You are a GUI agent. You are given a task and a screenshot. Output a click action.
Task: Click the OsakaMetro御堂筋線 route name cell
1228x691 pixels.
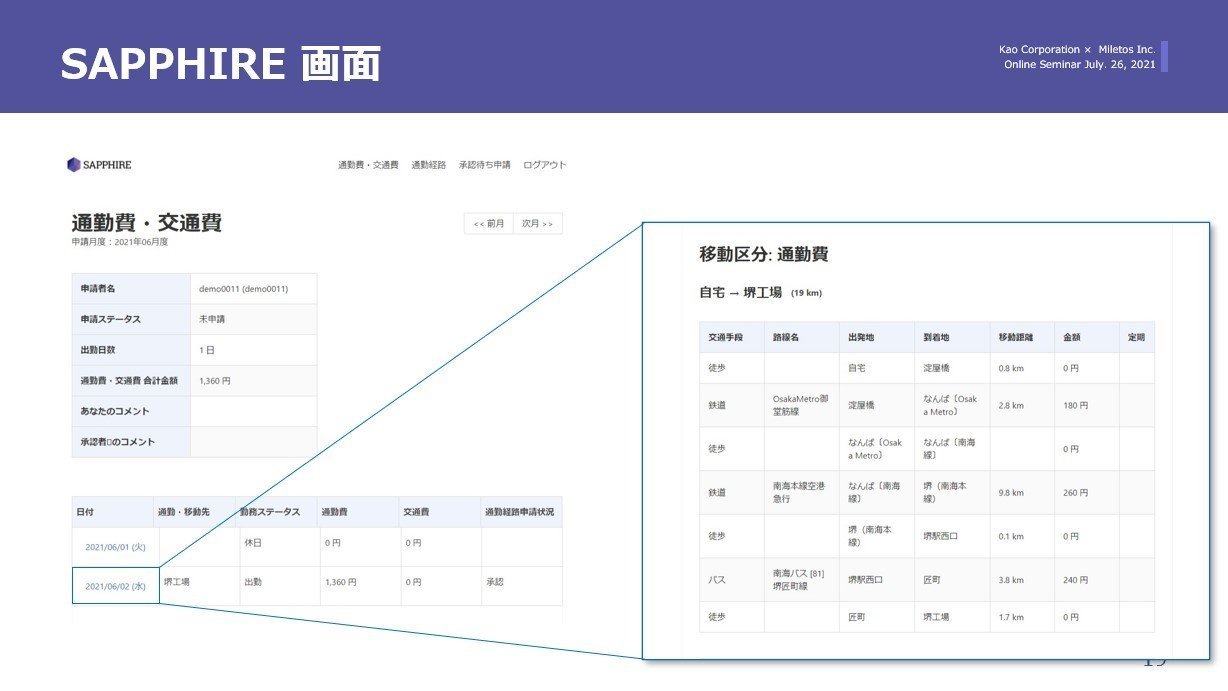click(801, 405)
